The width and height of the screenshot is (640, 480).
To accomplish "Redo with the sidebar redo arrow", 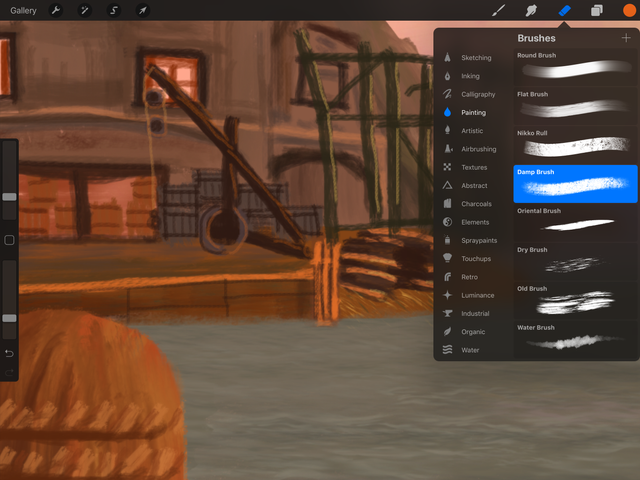I will coord(9,372).
